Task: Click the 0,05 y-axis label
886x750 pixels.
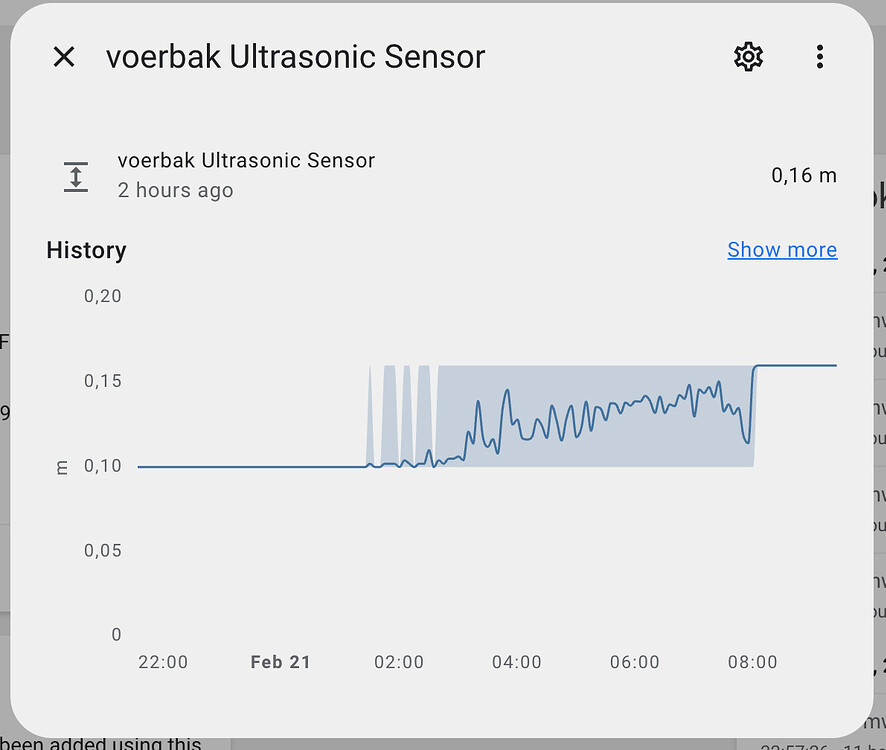Action: pyautogui.click(x=102, y=550)
